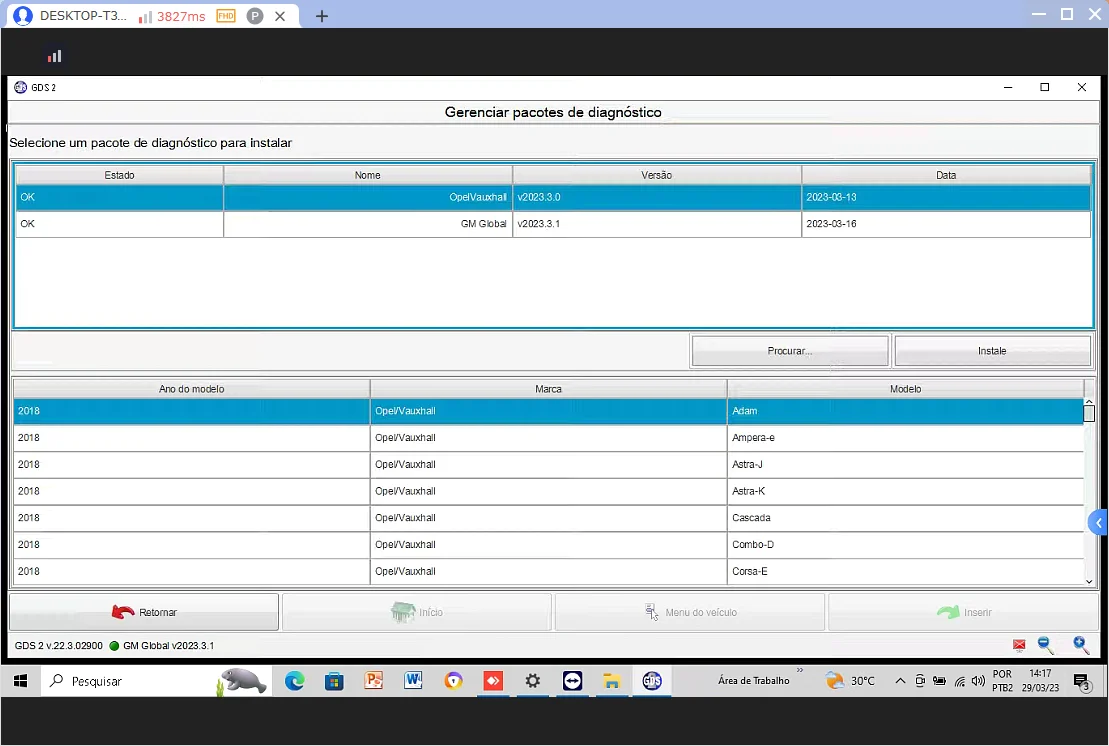This screenshot has width=1109, height=746.
Task: Click the Marca column header
Action: 548,389
